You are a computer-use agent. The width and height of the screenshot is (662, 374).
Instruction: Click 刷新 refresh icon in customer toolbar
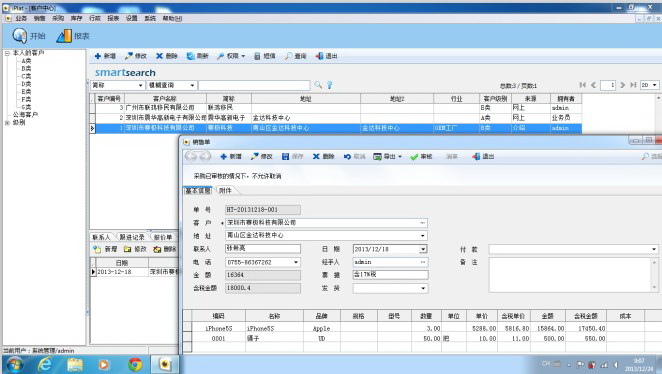[190, 56]
